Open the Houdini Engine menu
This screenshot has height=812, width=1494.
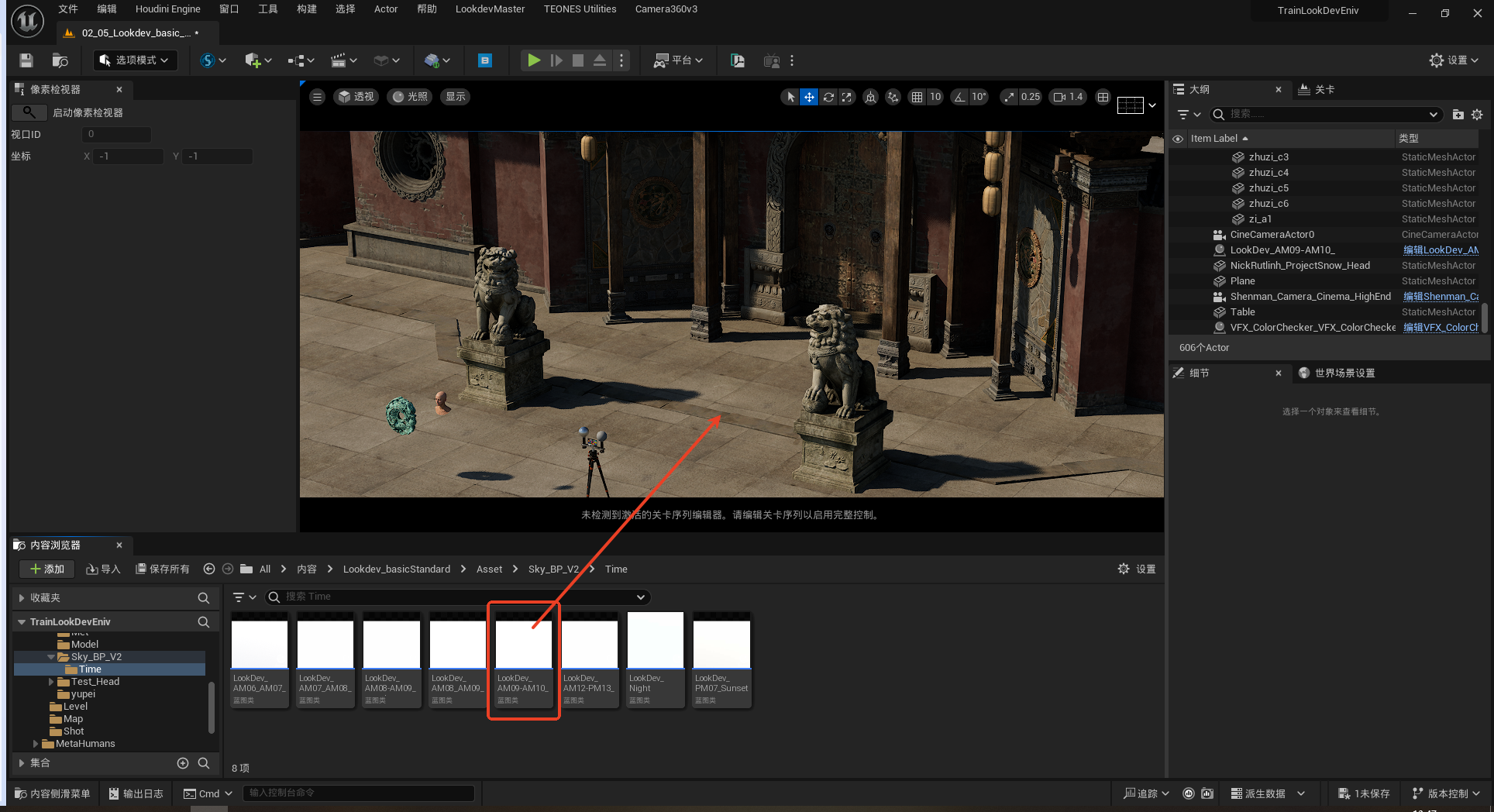coord(167,9)
